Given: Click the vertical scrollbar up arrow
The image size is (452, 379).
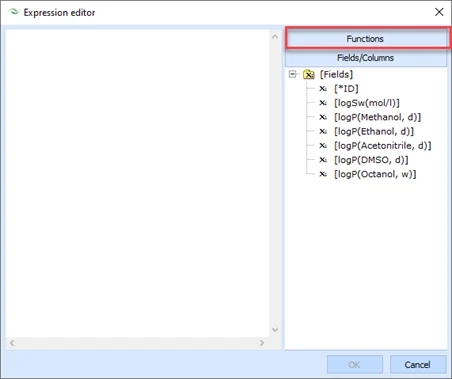Looking at the screenshot, I should (x=275, y=37).
